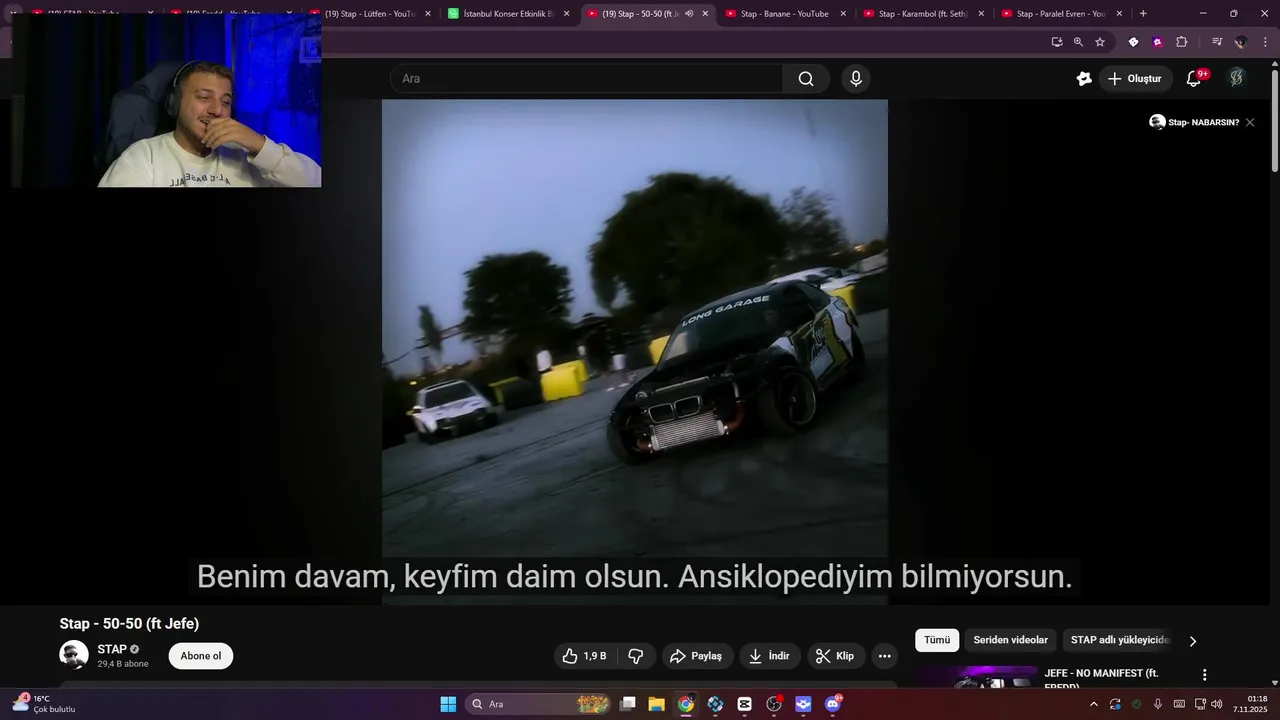
Task: Close the Stap - Banane tab
Action: [x=843, y=14]
